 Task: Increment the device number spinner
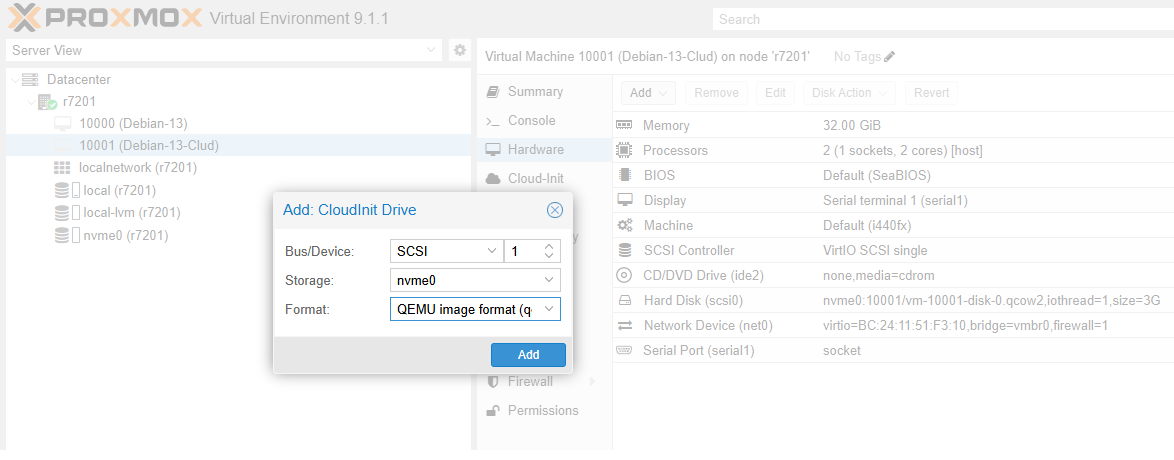point(549,246)
